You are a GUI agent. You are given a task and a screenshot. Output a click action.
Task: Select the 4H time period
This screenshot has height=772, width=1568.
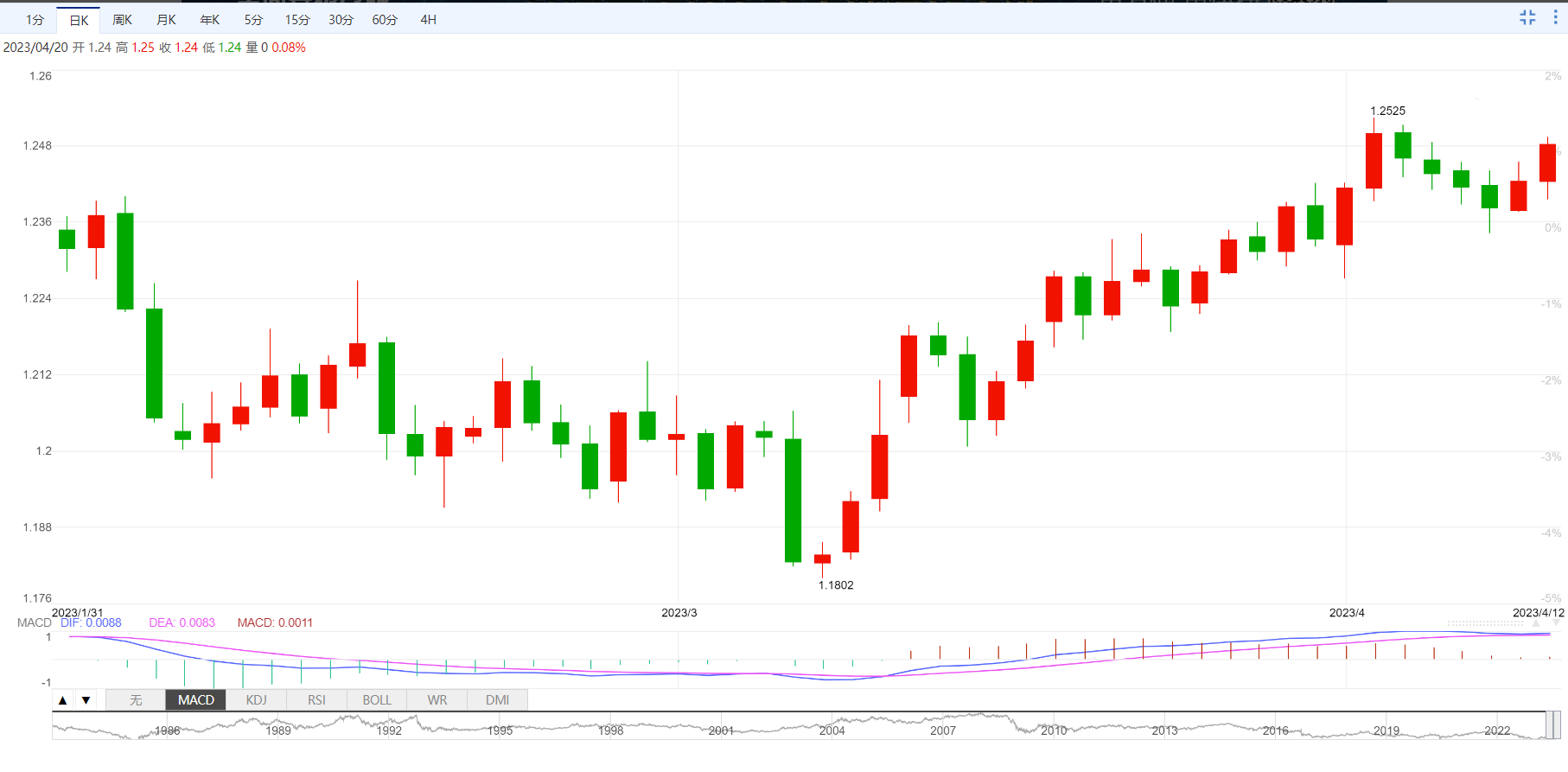[428, 20]
